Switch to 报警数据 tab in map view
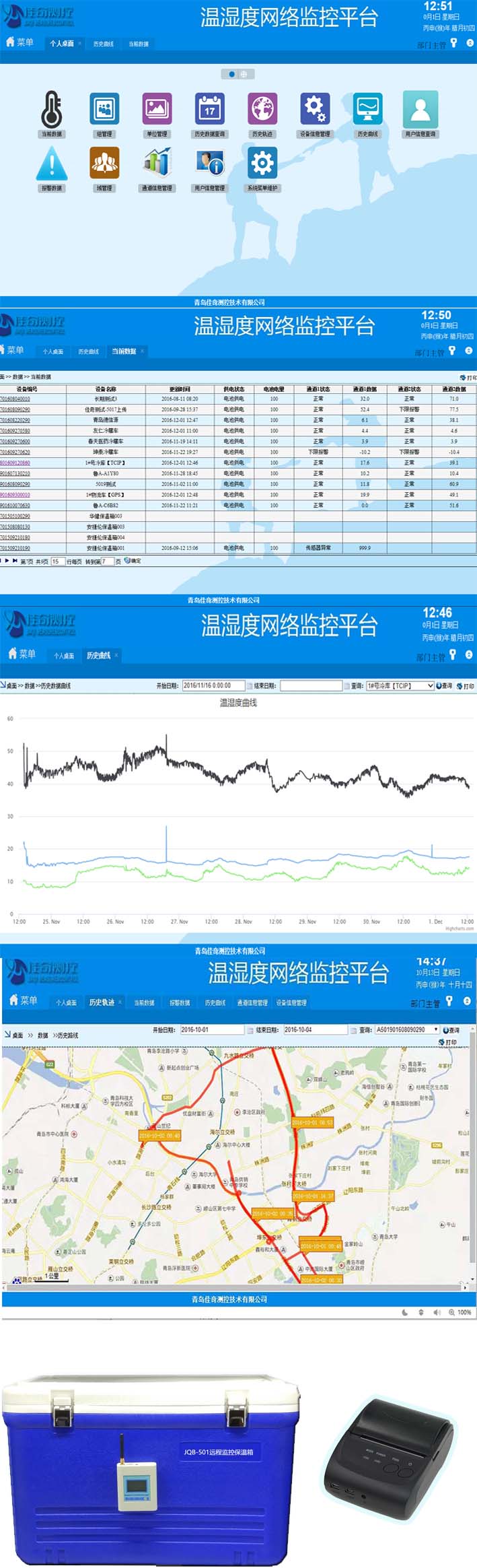 coord(180,1002)
